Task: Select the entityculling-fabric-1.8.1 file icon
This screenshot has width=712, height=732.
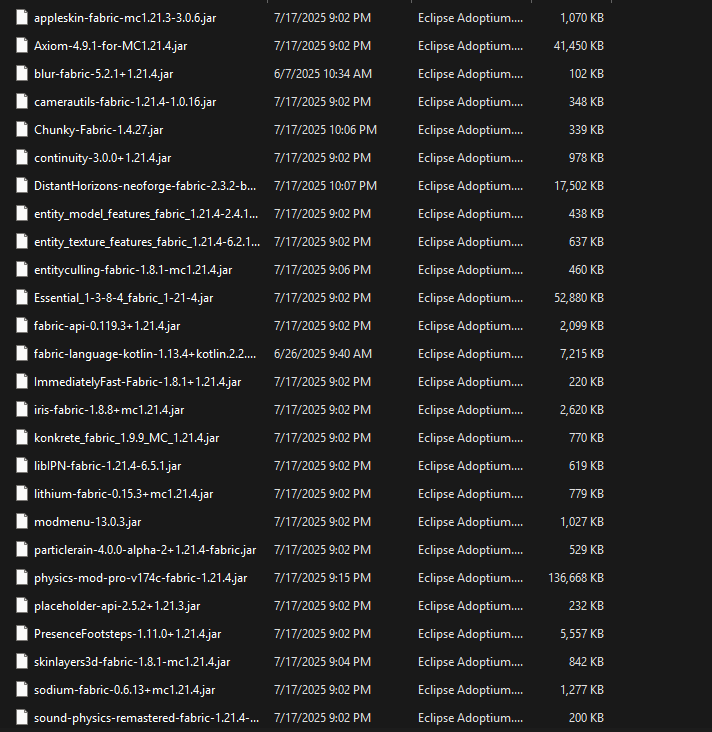Action: tap(21, 270)
